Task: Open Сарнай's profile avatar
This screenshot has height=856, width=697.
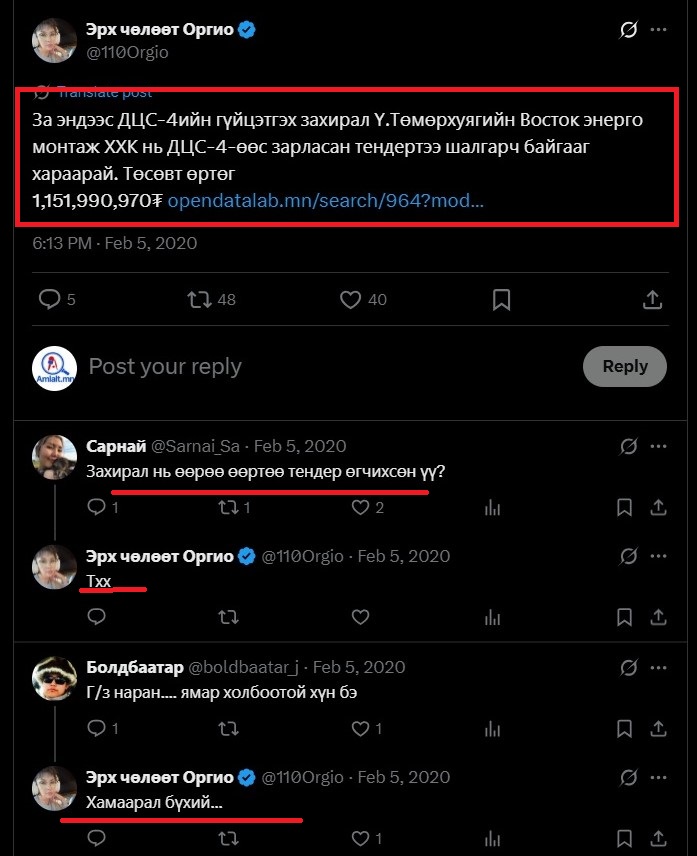Action: tap(55, 457)
